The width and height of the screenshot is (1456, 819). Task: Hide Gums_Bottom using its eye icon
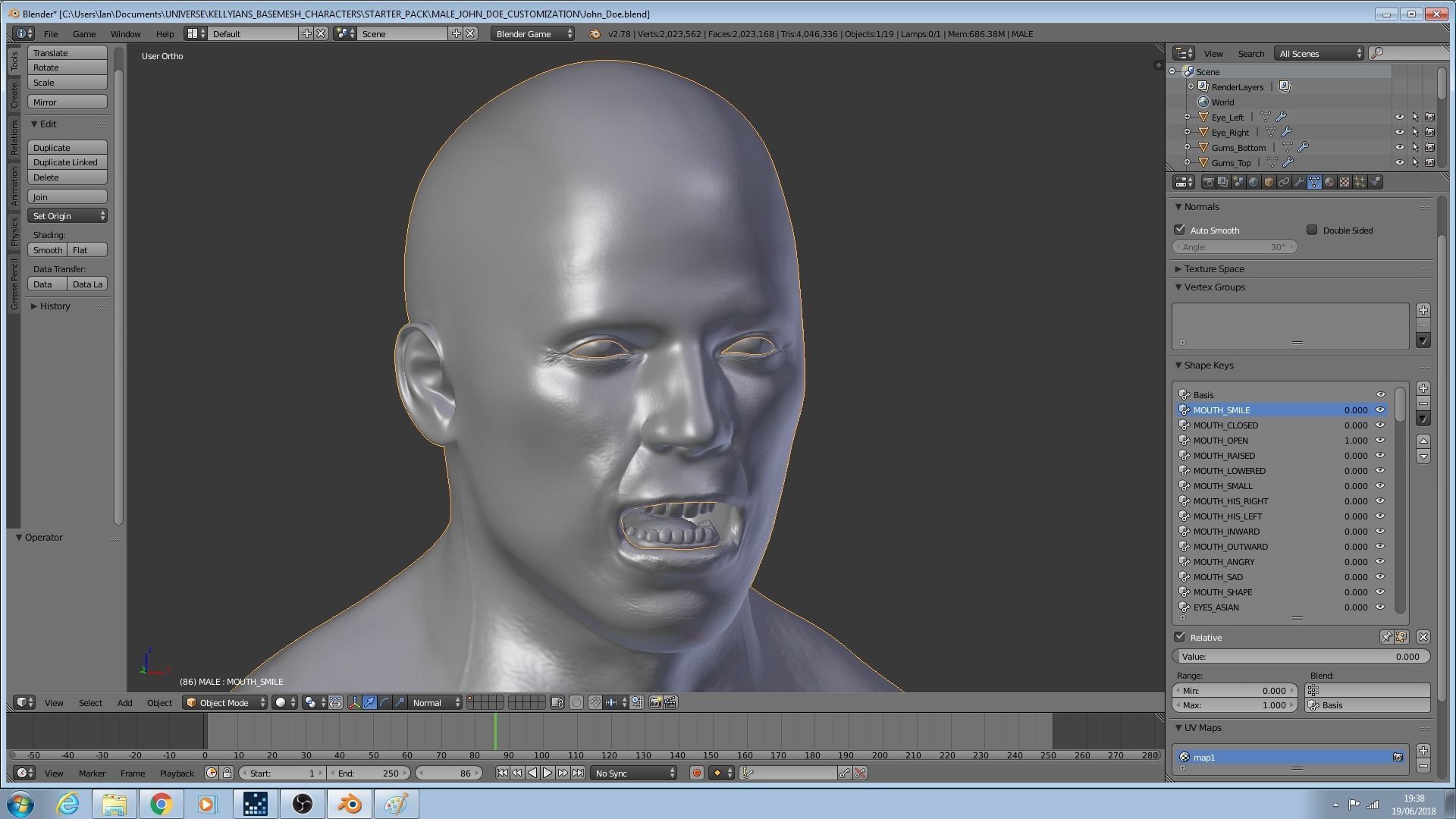click(1400, 147)
